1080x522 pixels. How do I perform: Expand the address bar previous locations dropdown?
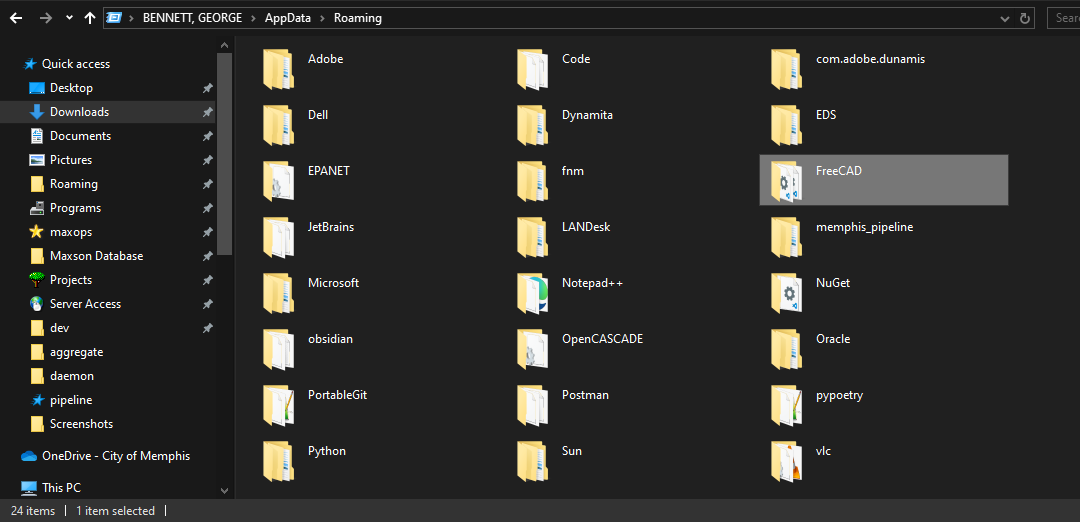click(1006, 18)
